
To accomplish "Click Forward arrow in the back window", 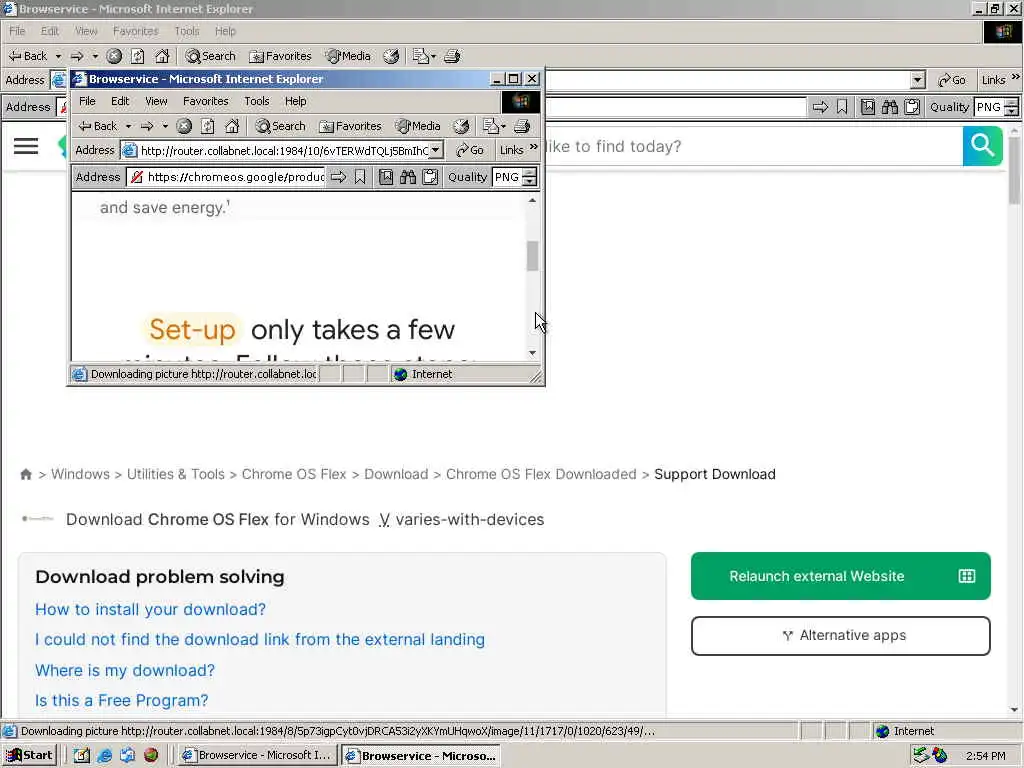I will tap(77, 56).
